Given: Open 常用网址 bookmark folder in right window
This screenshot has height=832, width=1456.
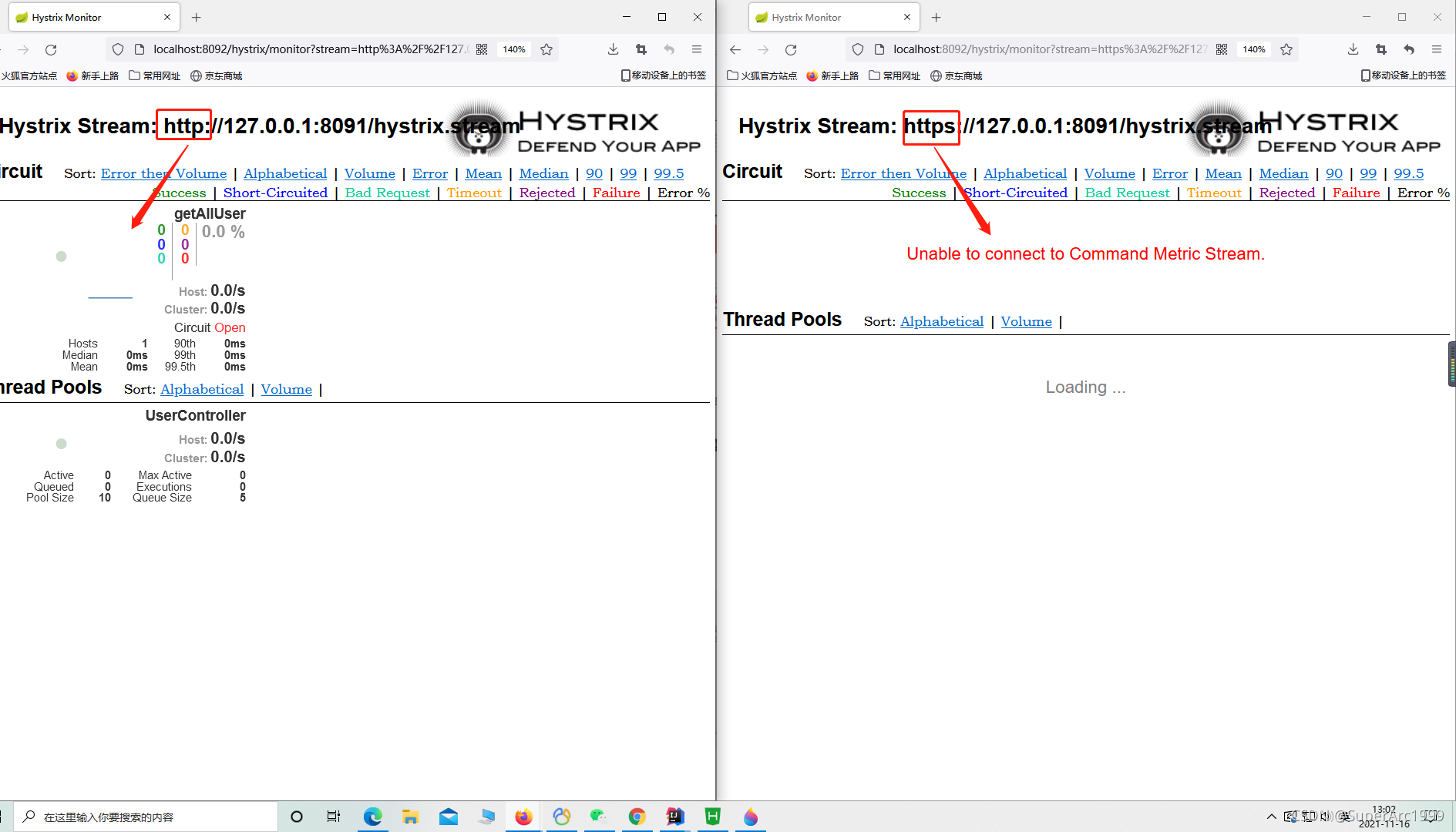Looking at the screenshot, I should coord(895,75).
